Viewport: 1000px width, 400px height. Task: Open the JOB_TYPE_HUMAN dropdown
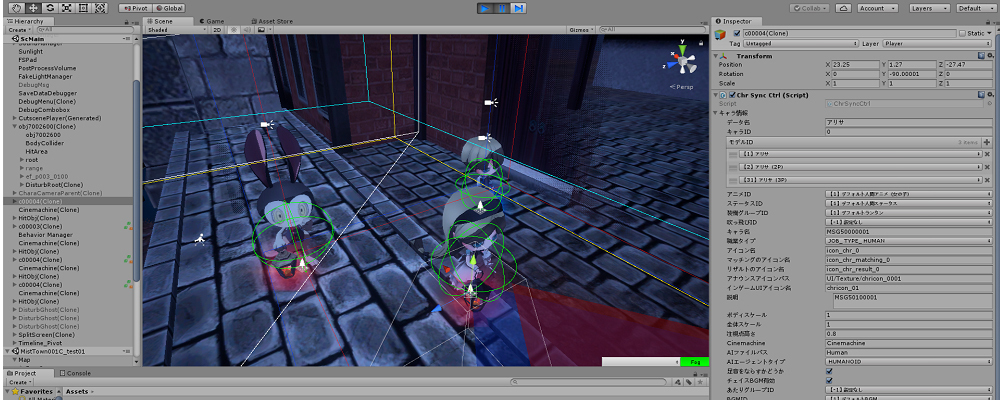point(908,241)
